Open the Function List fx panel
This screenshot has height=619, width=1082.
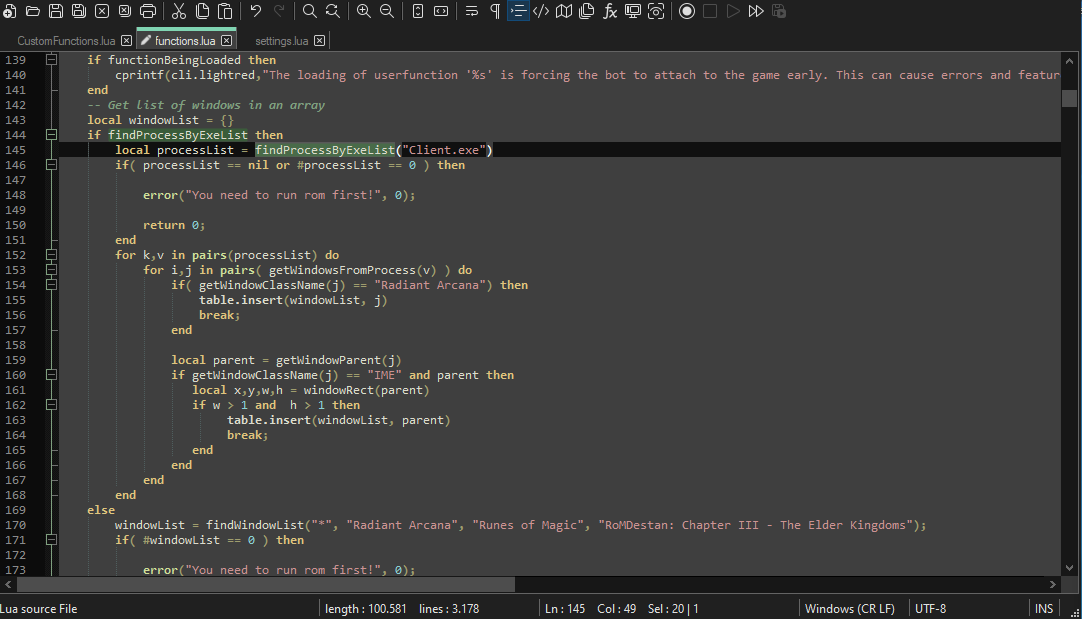610,11
